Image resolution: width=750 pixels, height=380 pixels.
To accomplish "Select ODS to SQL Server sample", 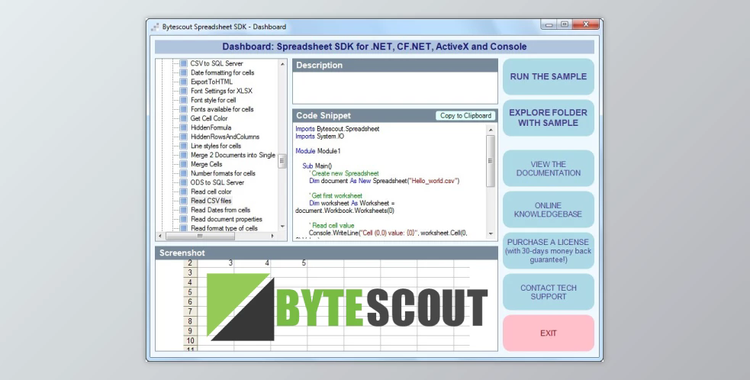I will (217, 182).
